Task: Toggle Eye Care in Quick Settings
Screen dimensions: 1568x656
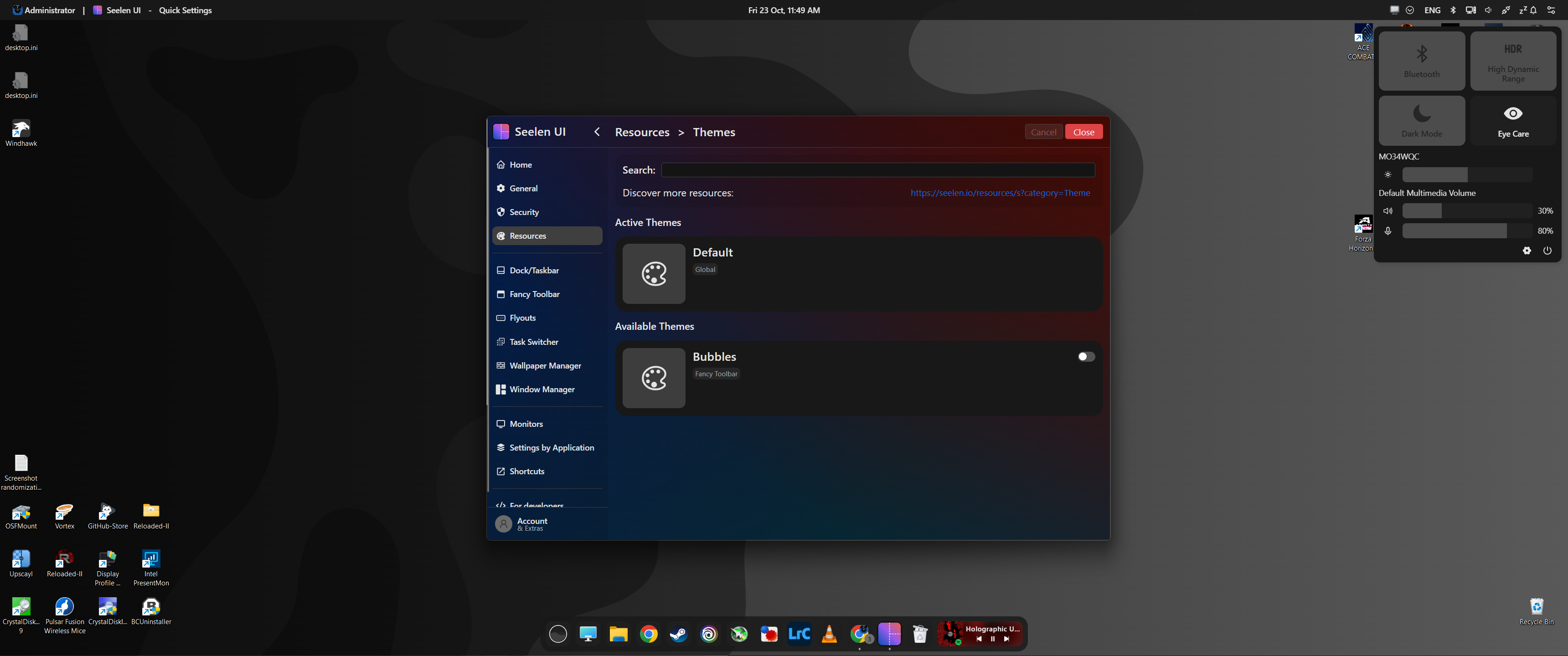Action: [1512, 120]
